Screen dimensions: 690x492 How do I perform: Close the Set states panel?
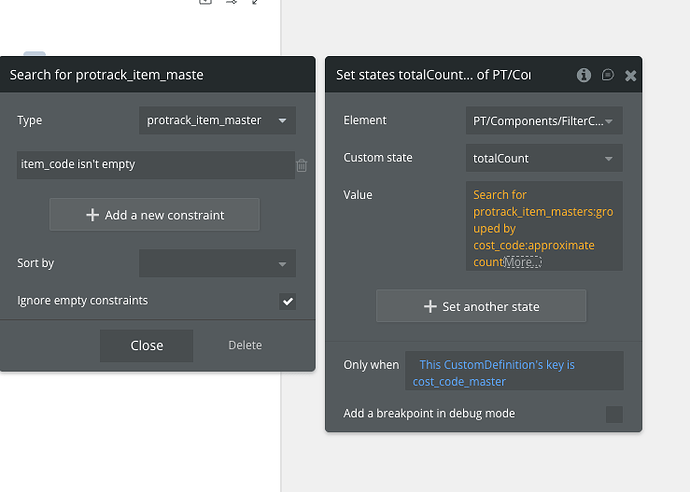630,75
